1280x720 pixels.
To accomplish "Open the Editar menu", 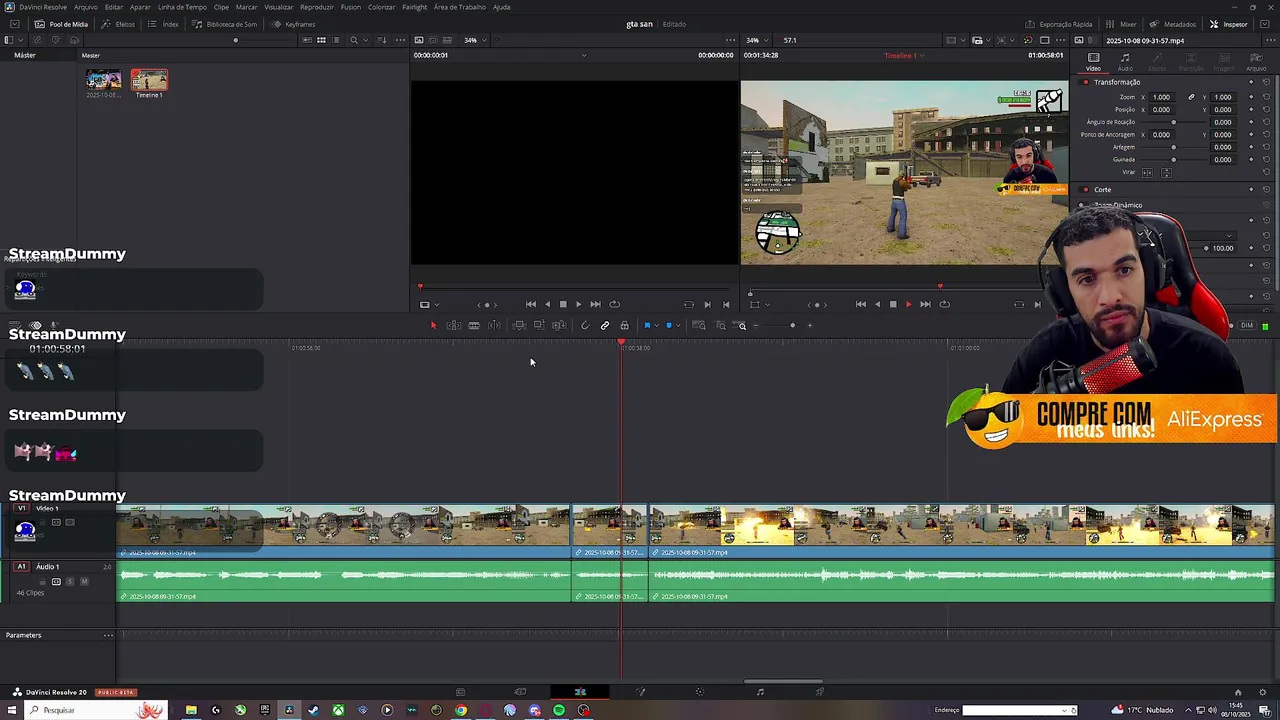I will click(x=114, y=7).
